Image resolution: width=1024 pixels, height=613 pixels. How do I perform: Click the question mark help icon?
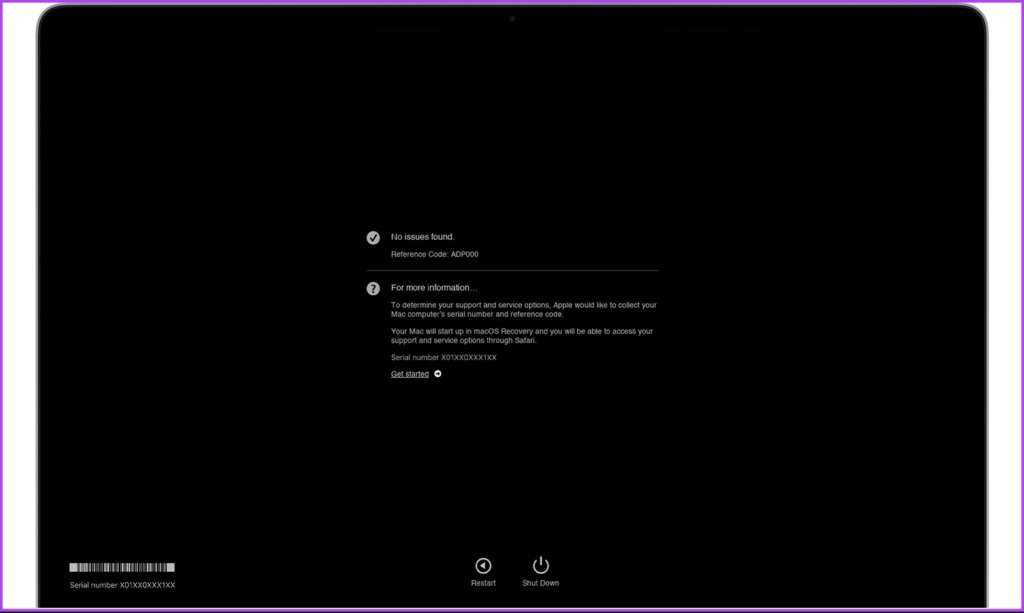pyautogui.click(x=373, y=288)
